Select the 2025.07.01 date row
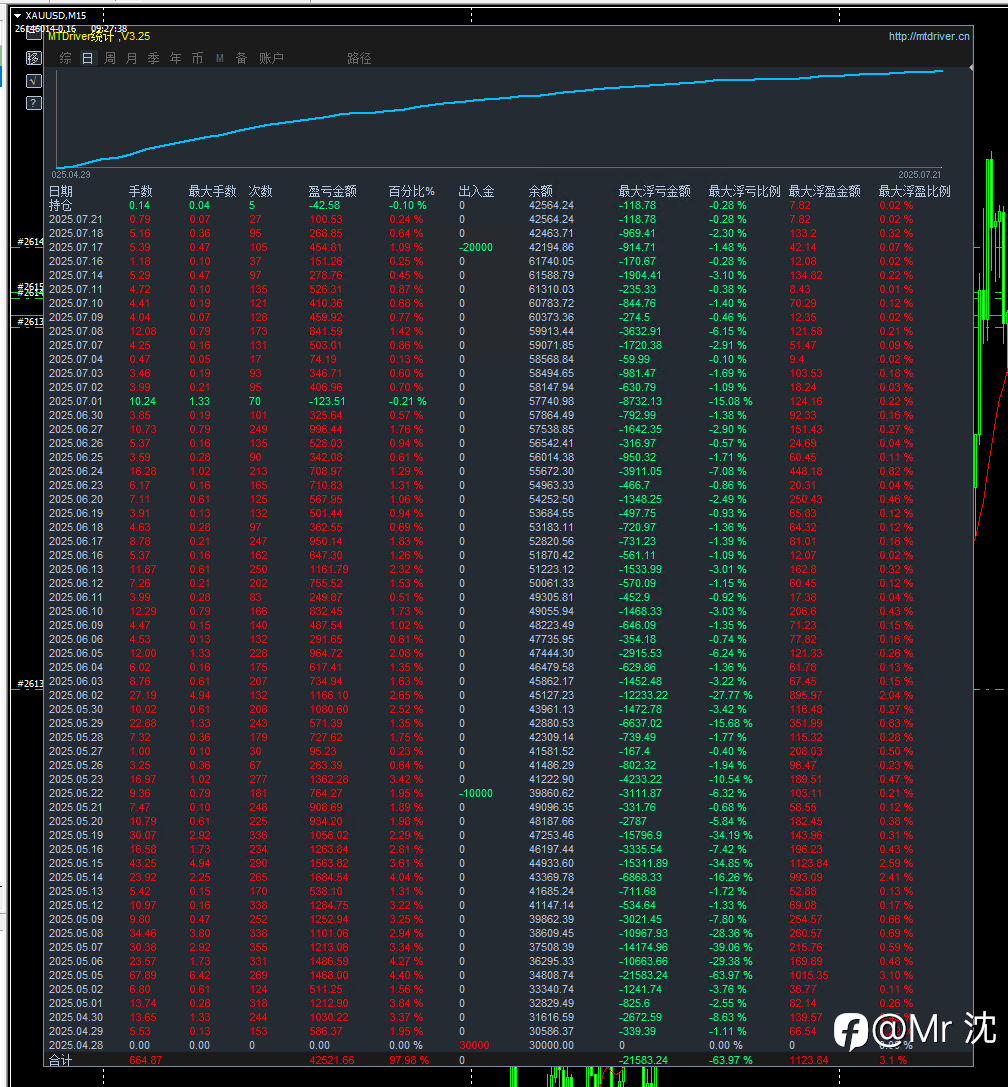Viewport: 1008px width, 1087px height. point(76,401)
